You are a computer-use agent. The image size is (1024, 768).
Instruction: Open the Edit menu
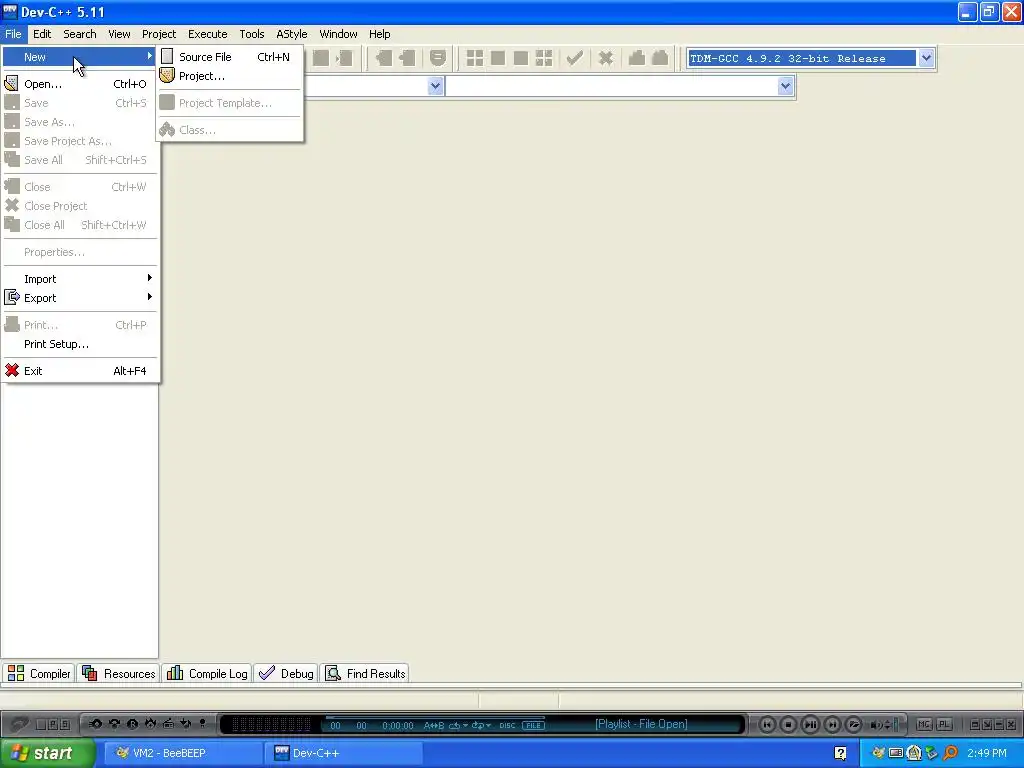42,34
